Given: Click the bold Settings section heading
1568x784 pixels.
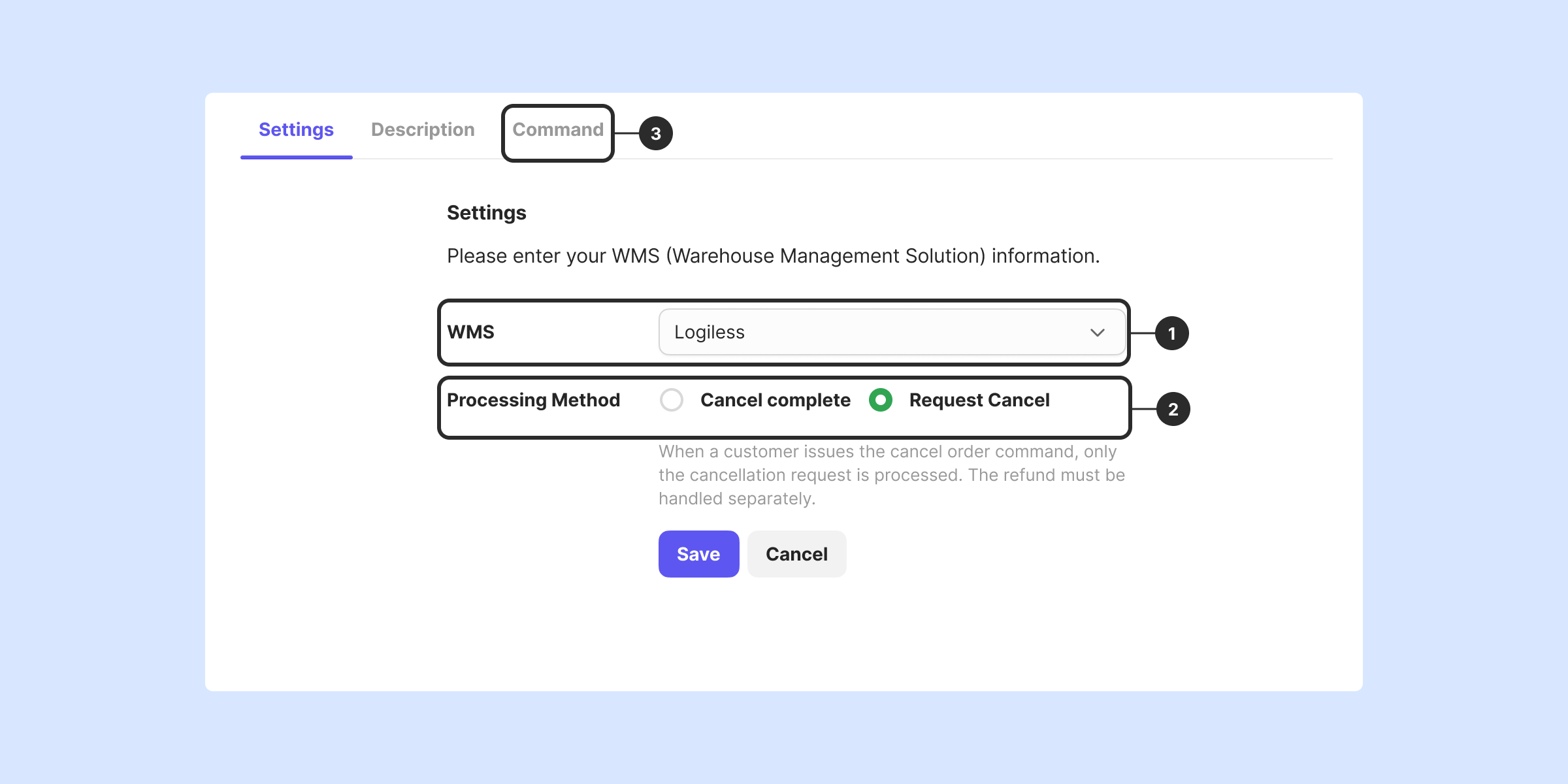Looking at the screenshot, I should tap(486, 213).
